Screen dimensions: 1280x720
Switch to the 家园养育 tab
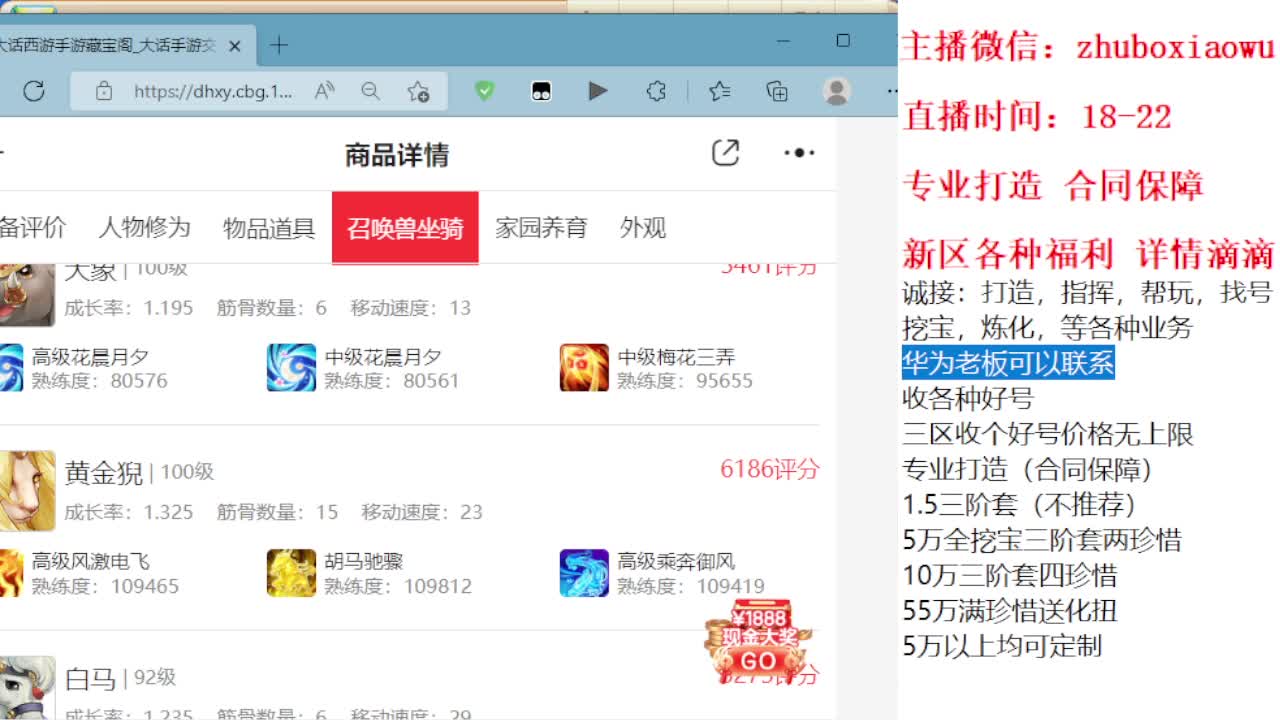click(x=541, y=228)
